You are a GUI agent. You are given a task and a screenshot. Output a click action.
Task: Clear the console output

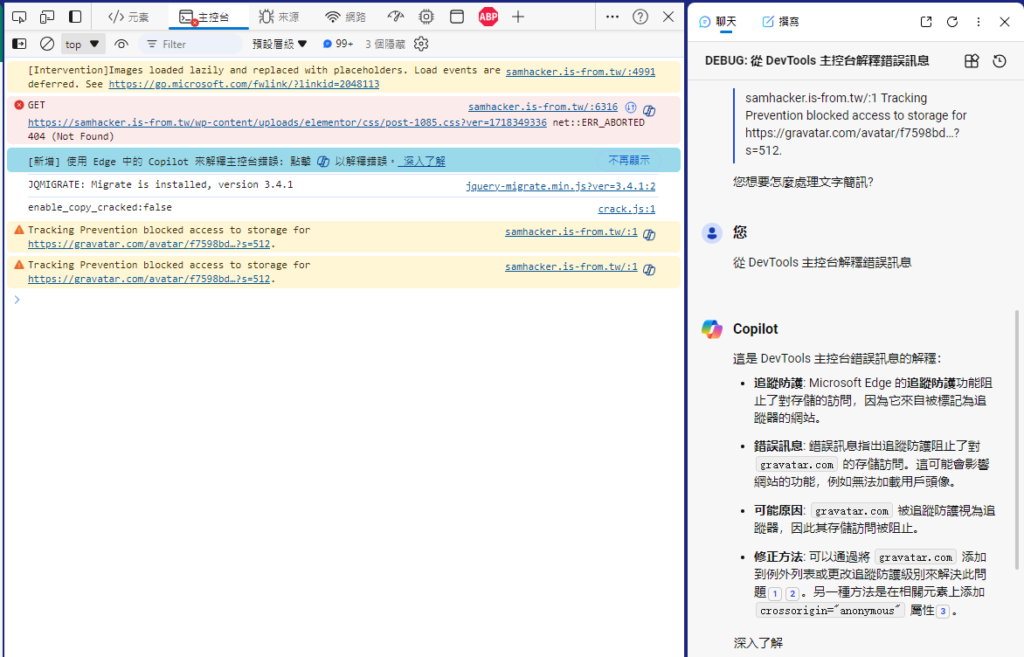tap(47, 44)
